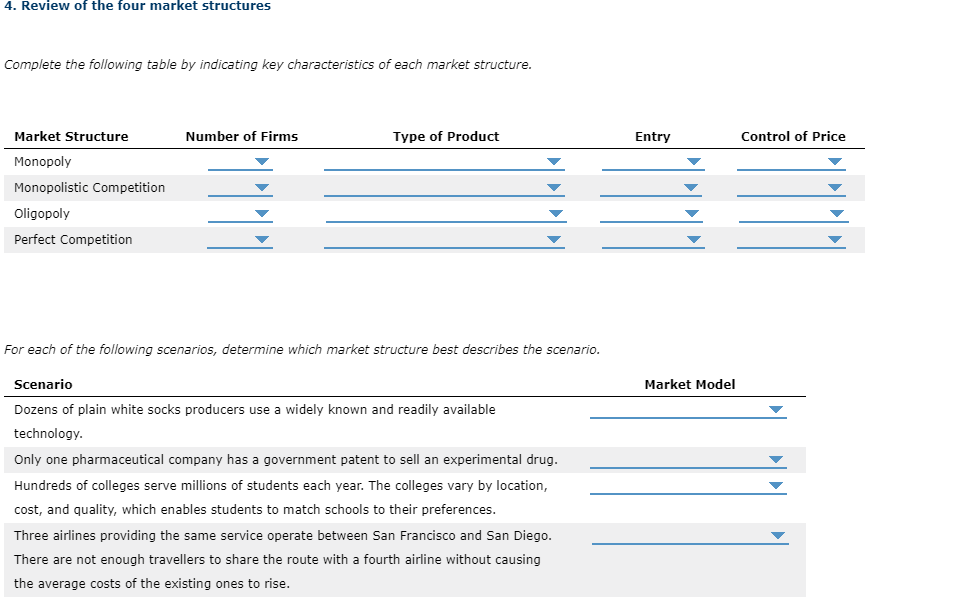This screenshot has width=980, height=613.
Task: Open the Entry dropdown for Oligopoly
Action: [x=693, y=213]
